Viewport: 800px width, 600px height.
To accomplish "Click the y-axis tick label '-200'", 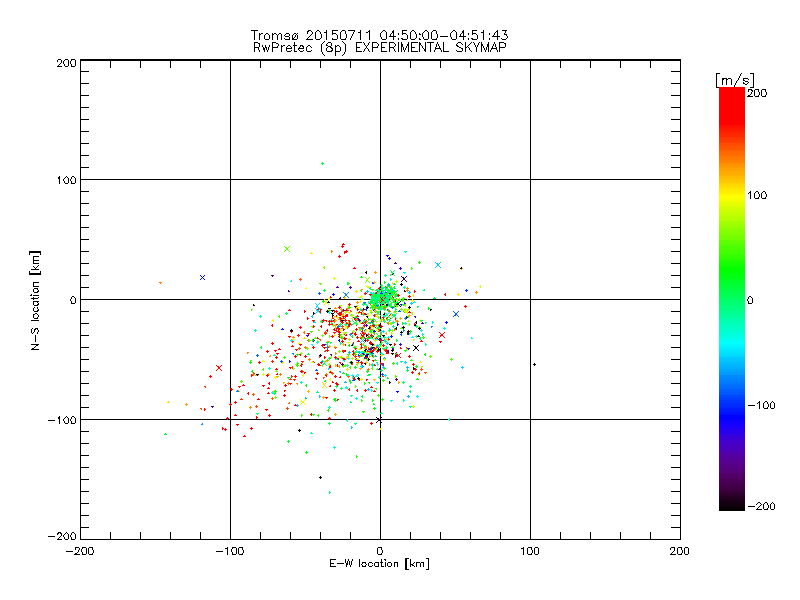I will 62,536.
